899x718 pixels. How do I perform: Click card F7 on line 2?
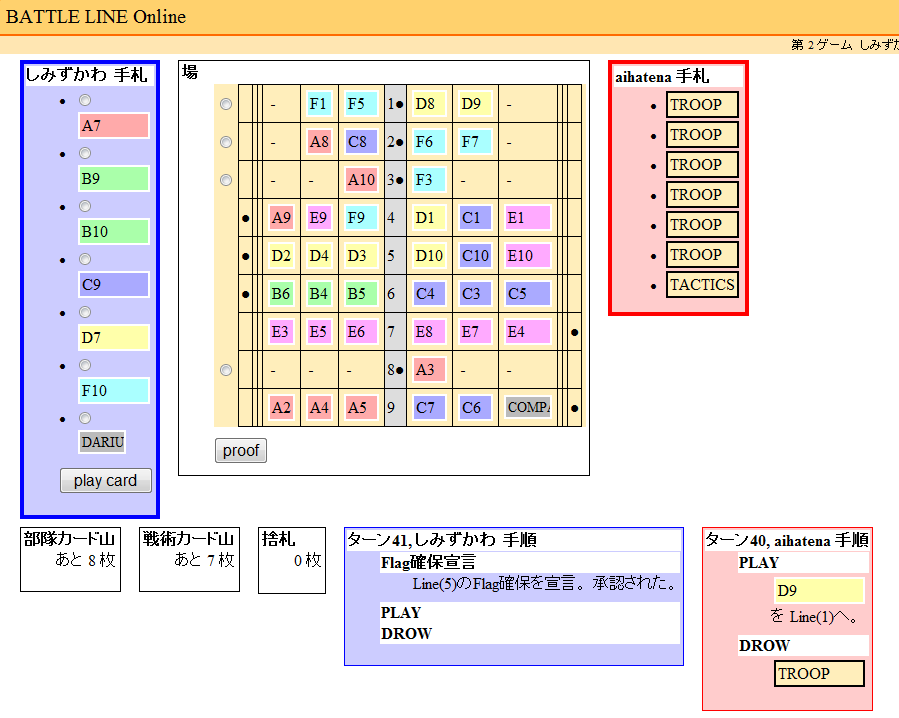475,142
